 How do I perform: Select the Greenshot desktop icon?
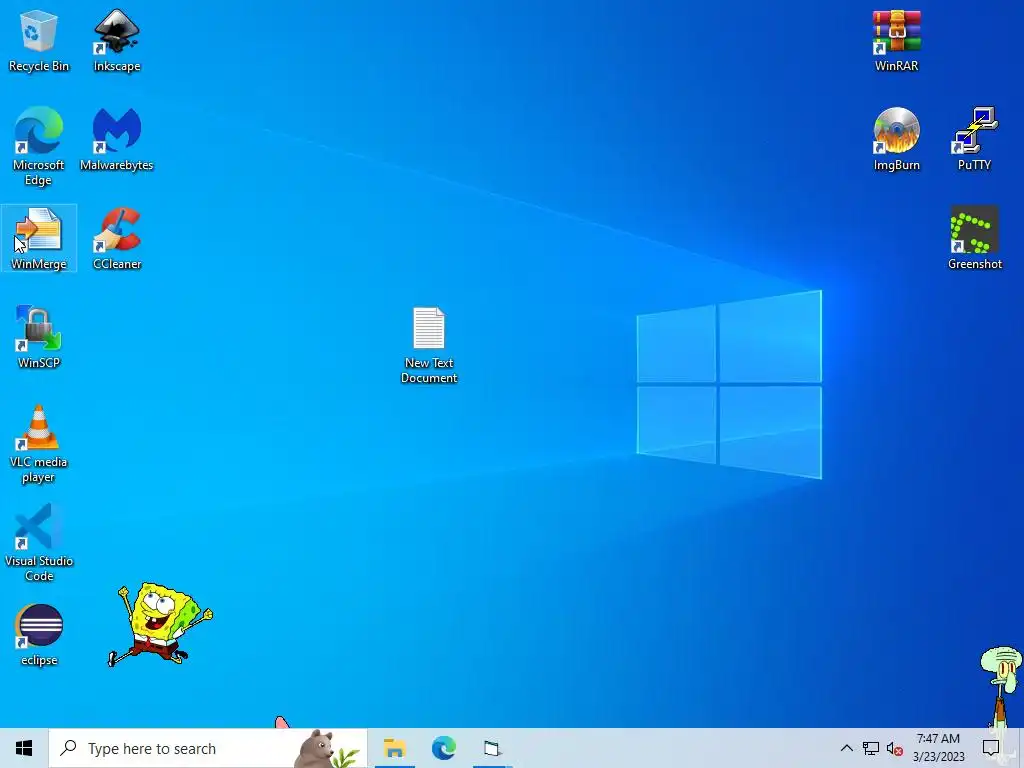pyautogui.click(x=974, y=238)
